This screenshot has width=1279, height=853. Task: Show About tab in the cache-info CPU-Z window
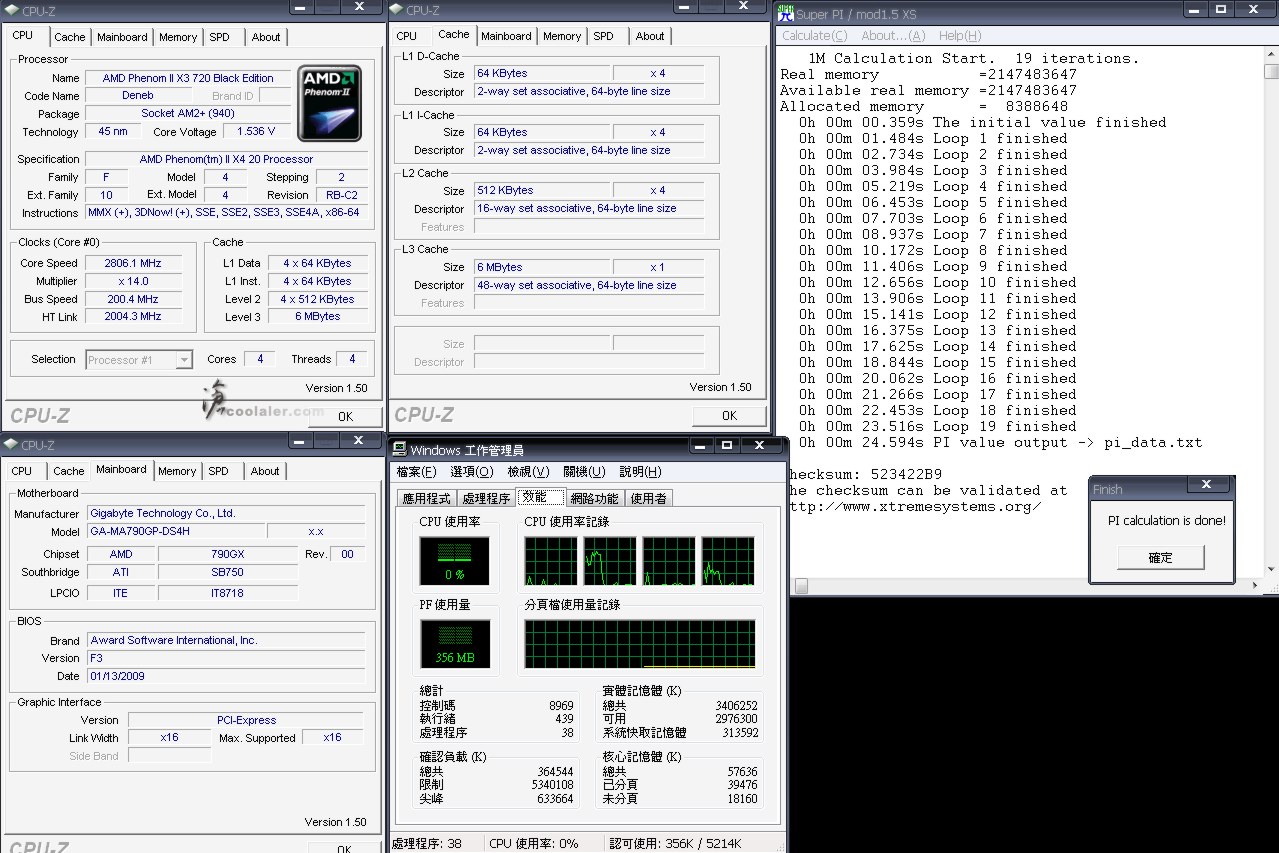click(650, 36)
